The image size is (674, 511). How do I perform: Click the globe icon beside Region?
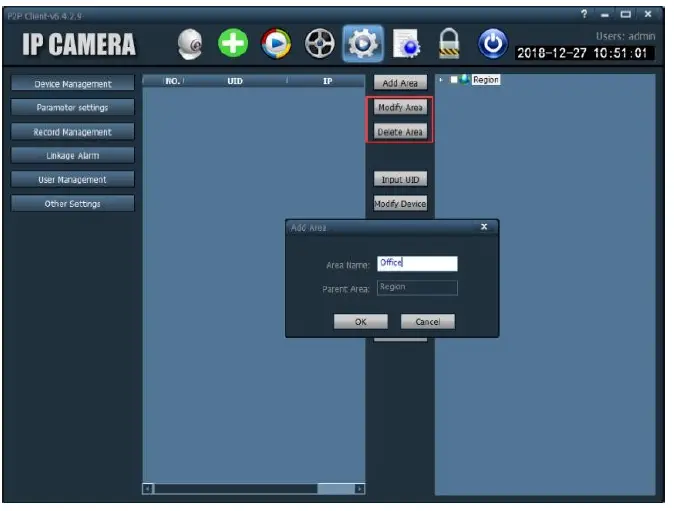point(465,80)
